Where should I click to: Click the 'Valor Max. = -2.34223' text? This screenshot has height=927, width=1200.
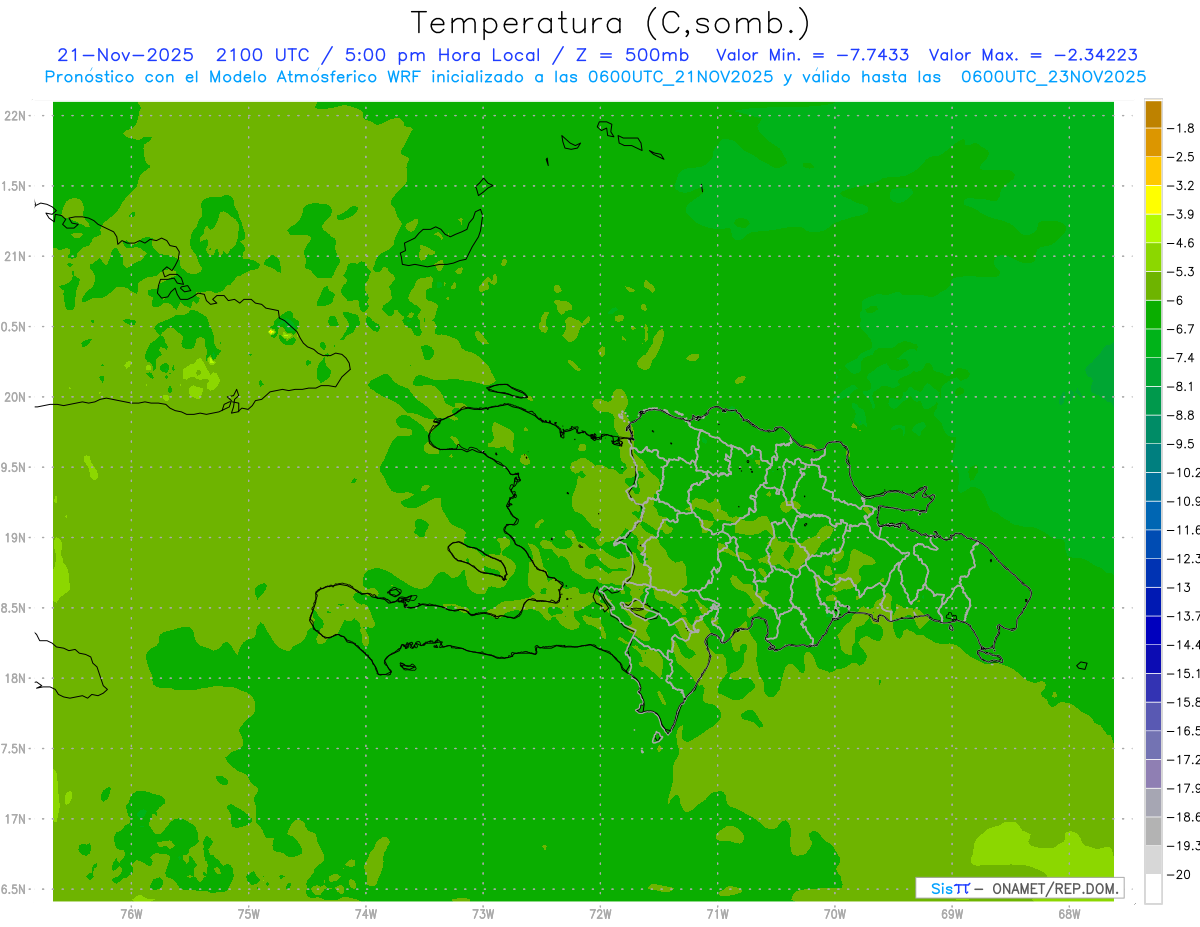point(1033,55)
